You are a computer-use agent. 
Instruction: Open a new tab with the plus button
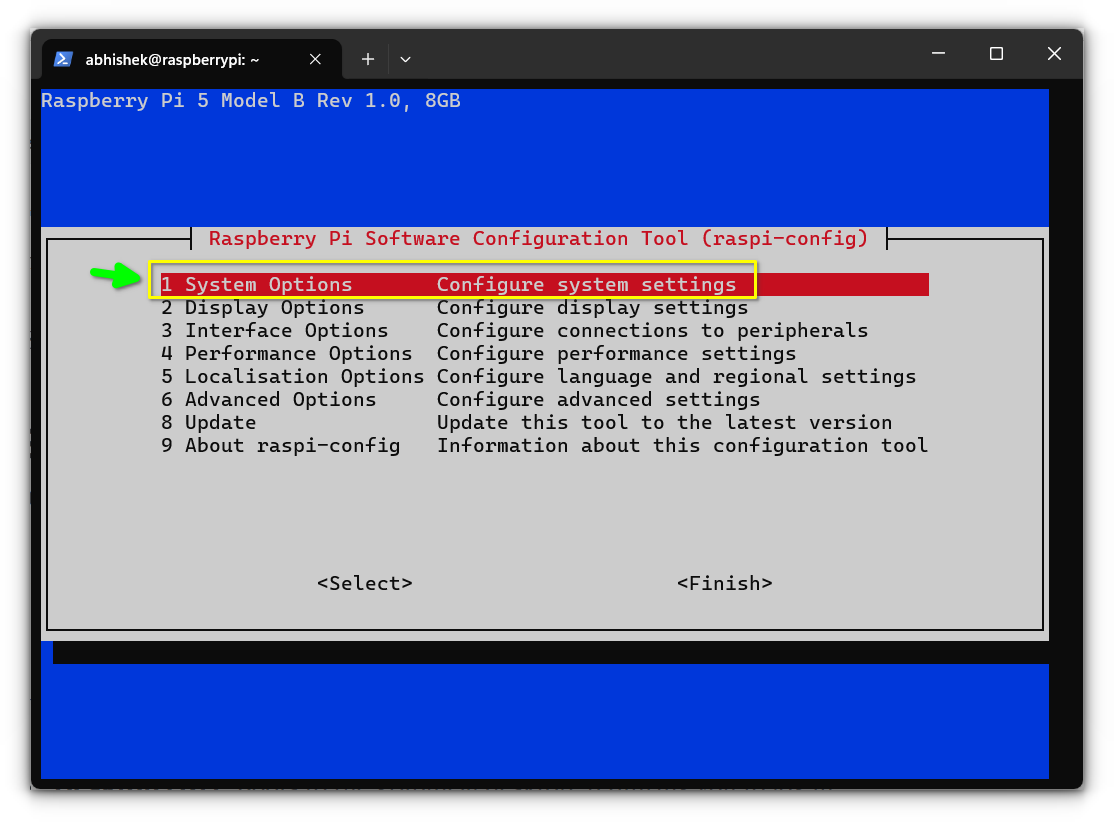tap(367, 59)
